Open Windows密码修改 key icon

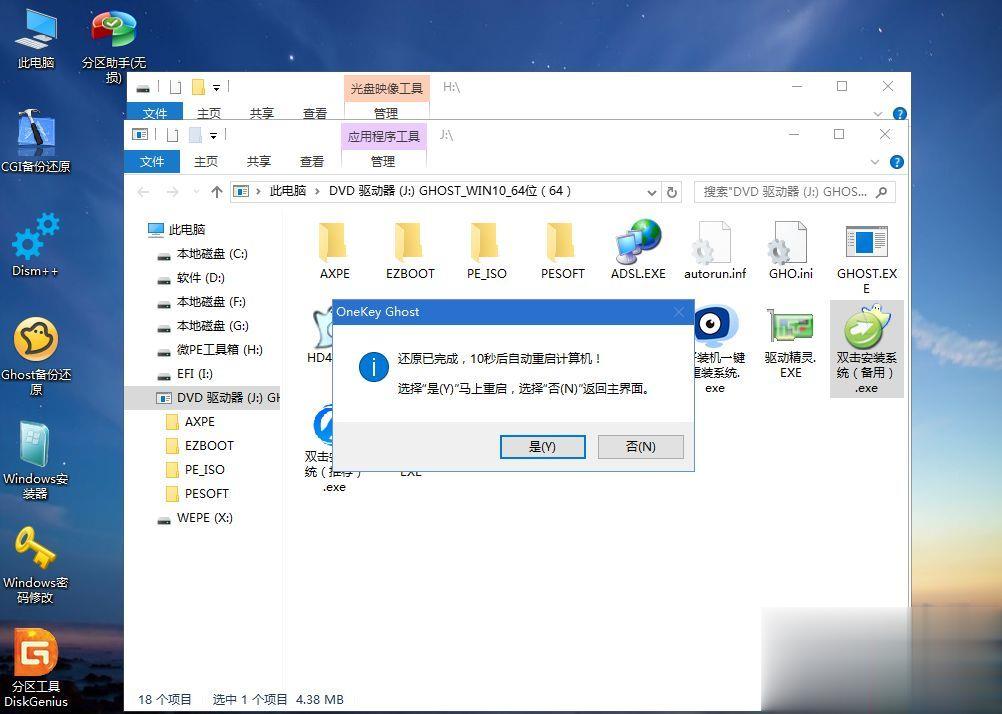click(x=36, y=565)
